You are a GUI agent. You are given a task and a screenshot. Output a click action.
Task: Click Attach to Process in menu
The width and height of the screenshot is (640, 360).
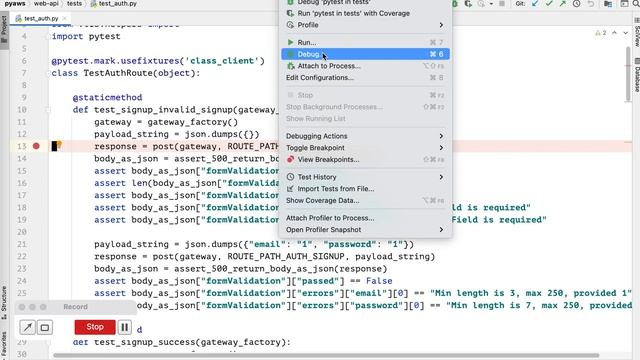(x=365, y=66)
